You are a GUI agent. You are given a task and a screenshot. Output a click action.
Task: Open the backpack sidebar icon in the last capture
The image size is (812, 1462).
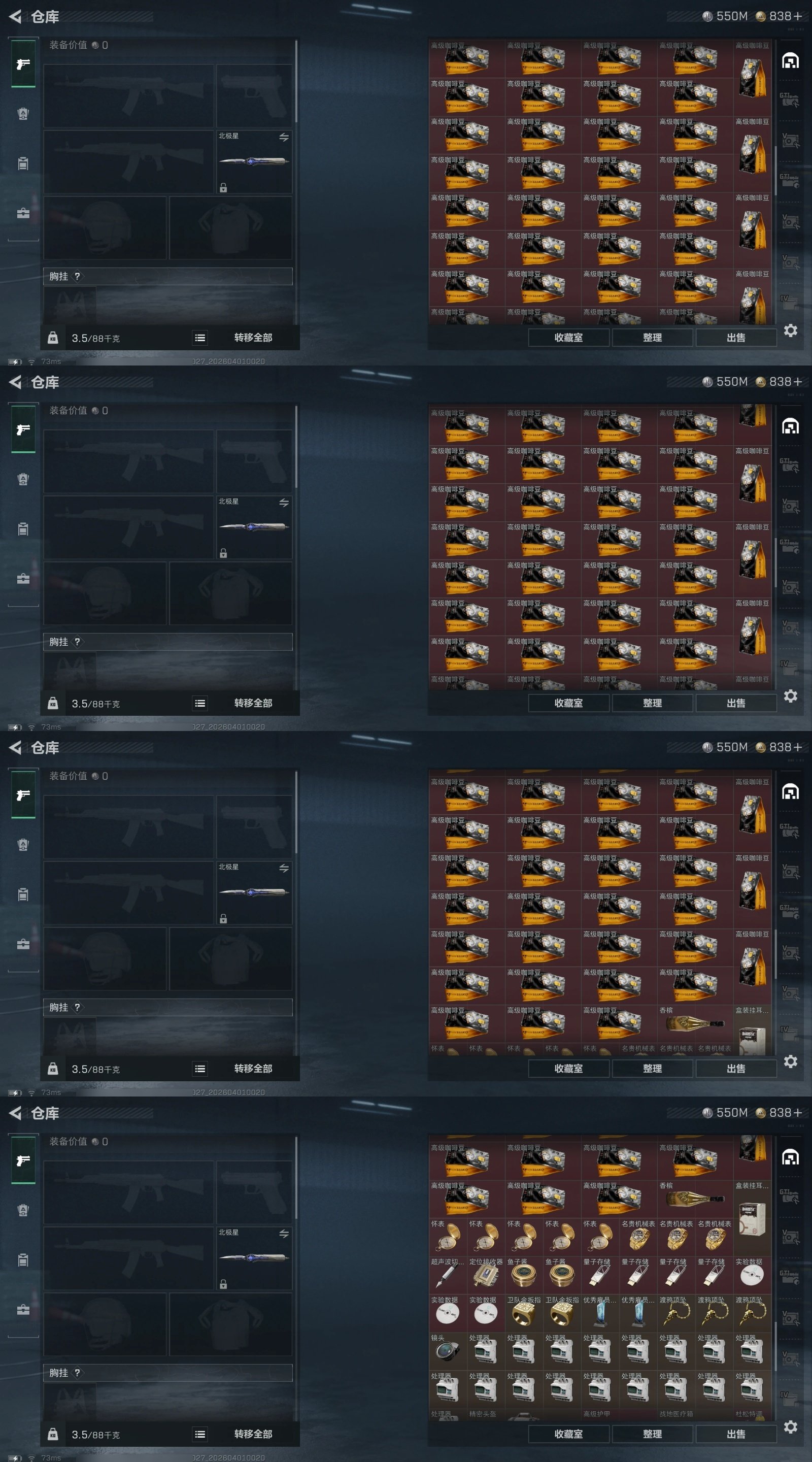23,1260
